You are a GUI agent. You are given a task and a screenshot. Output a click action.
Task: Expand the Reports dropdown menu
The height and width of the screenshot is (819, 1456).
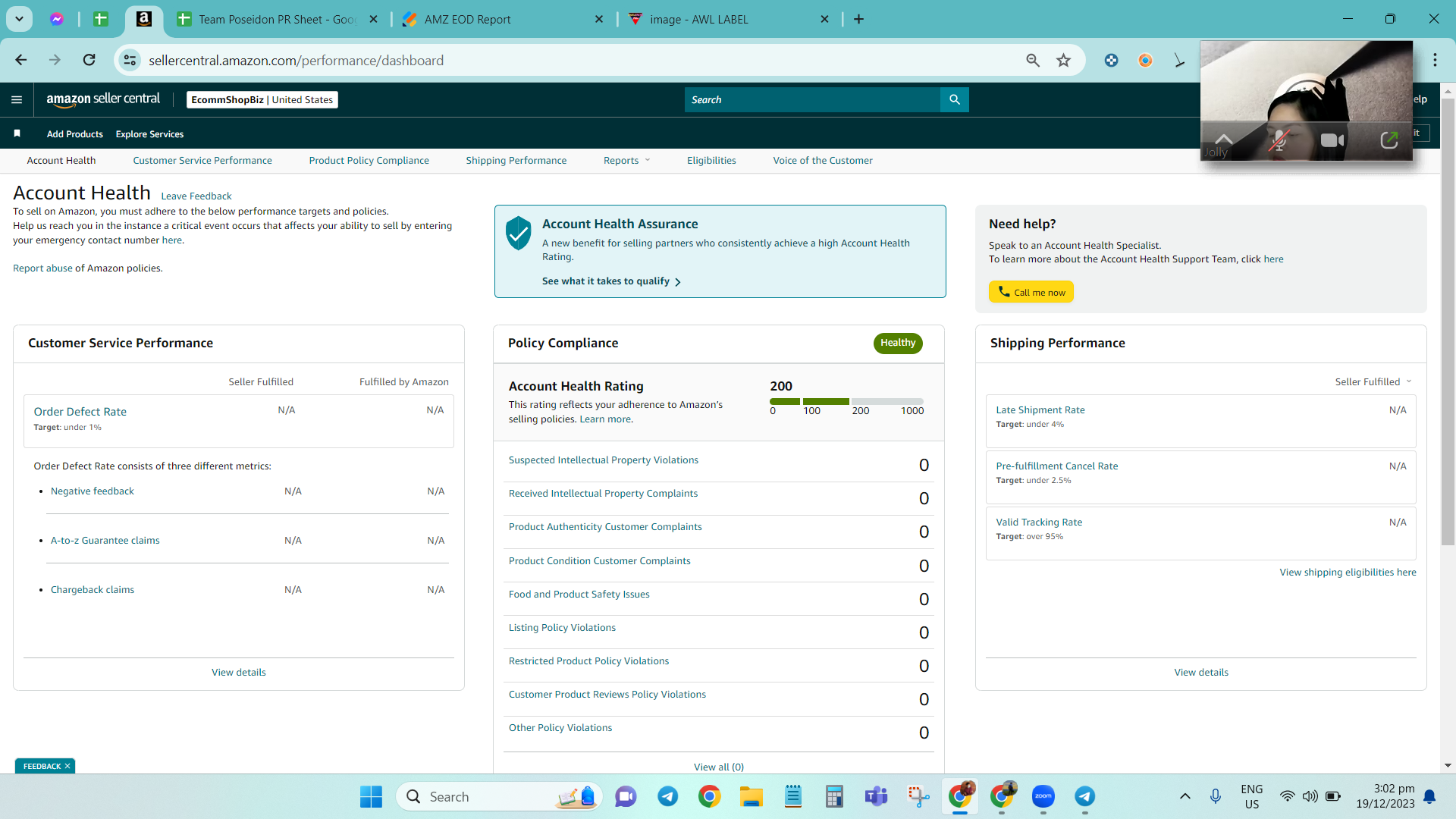coord(627,160)
